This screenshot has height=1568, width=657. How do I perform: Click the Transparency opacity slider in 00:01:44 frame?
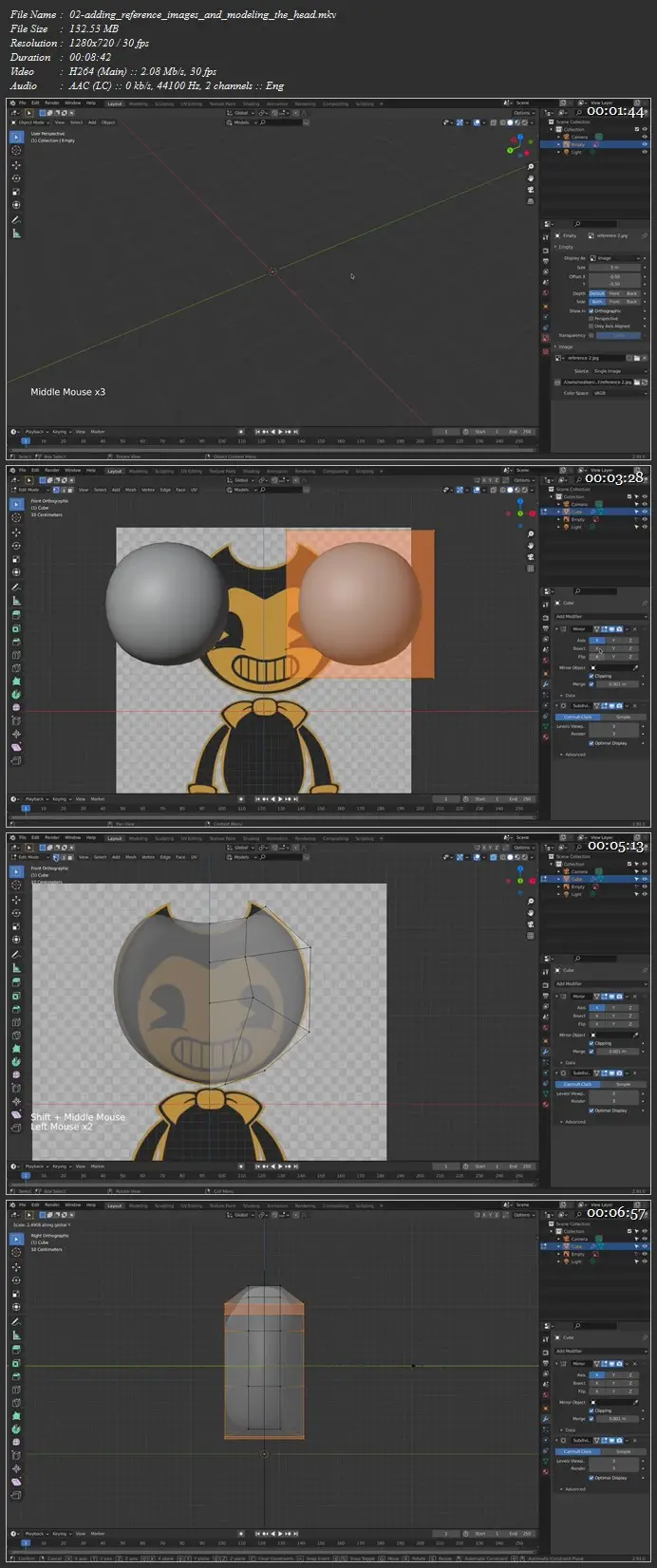point(618,335)
